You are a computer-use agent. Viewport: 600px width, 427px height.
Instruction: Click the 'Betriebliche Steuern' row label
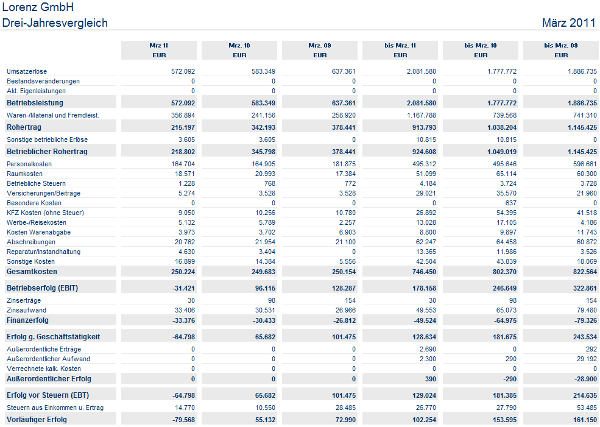click(36, 184)
